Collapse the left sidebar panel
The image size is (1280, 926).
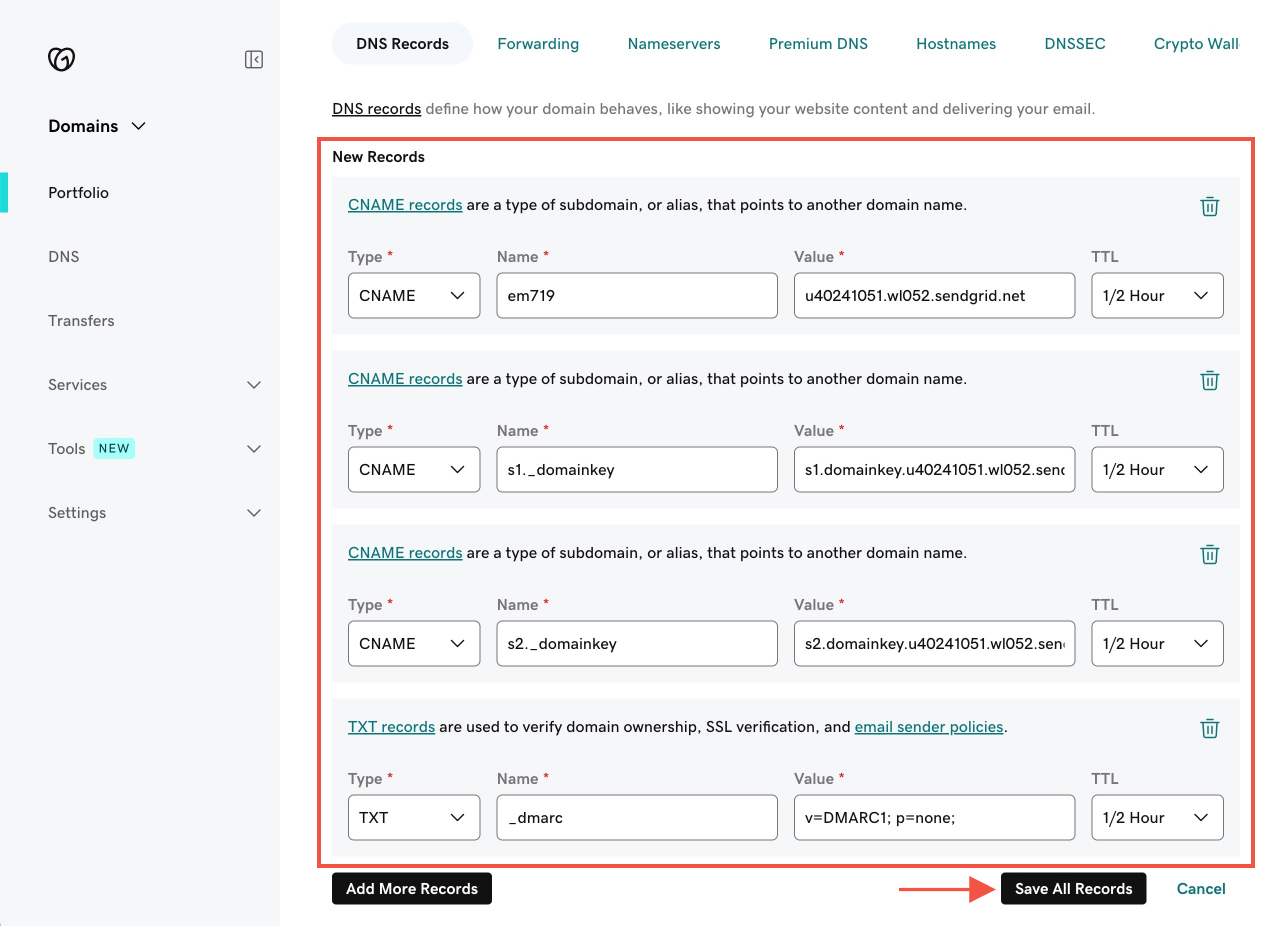[253, 59]
